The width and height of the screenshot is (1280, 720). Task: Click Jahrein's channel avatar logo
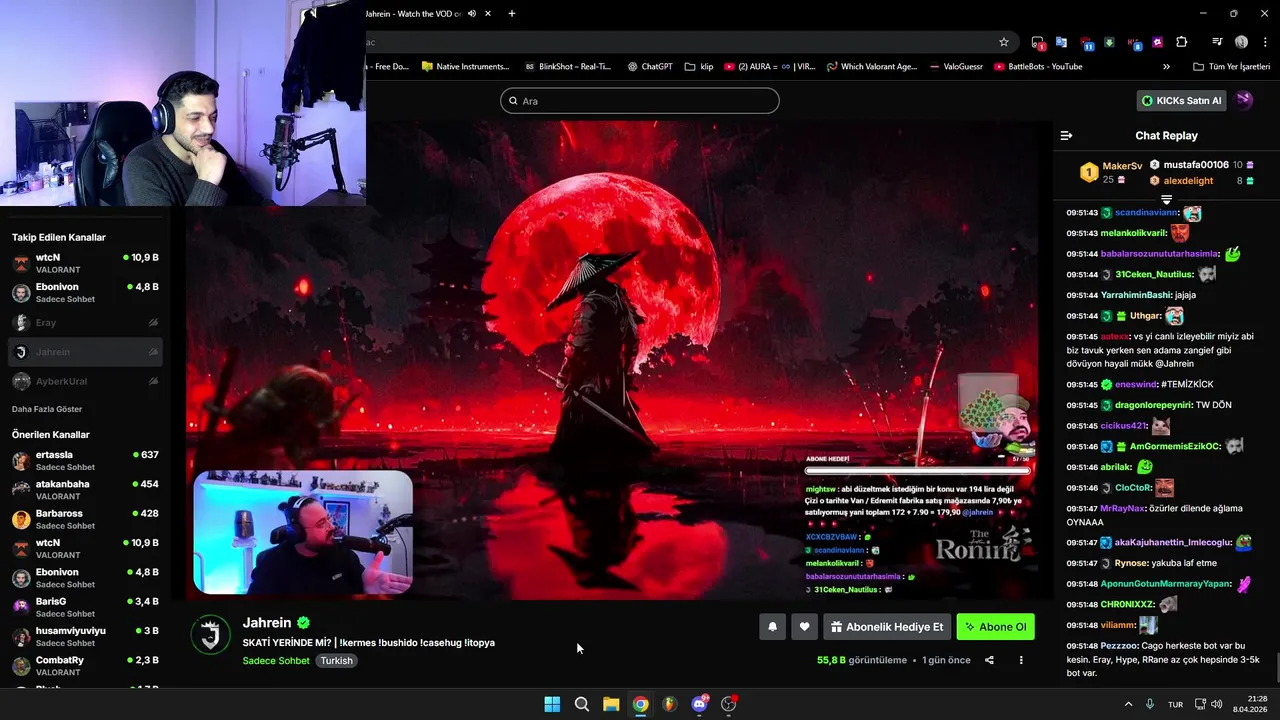coord(211,635)
